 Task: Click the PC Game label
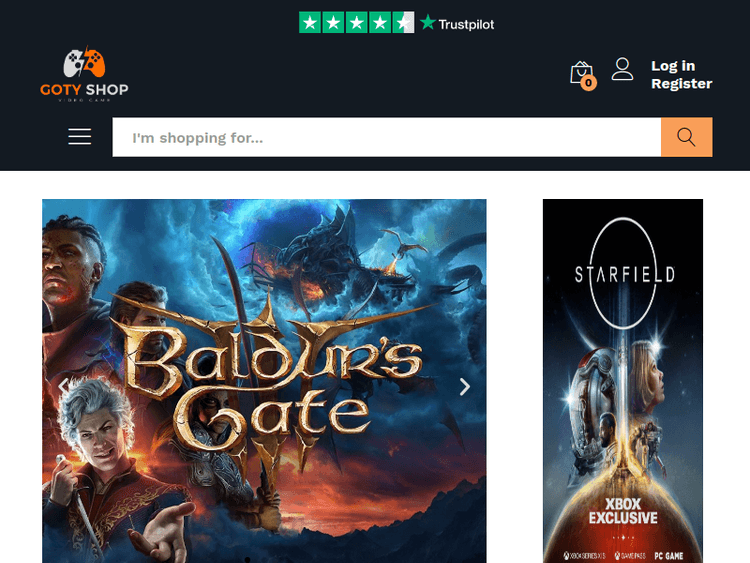[x=669, y=554]
